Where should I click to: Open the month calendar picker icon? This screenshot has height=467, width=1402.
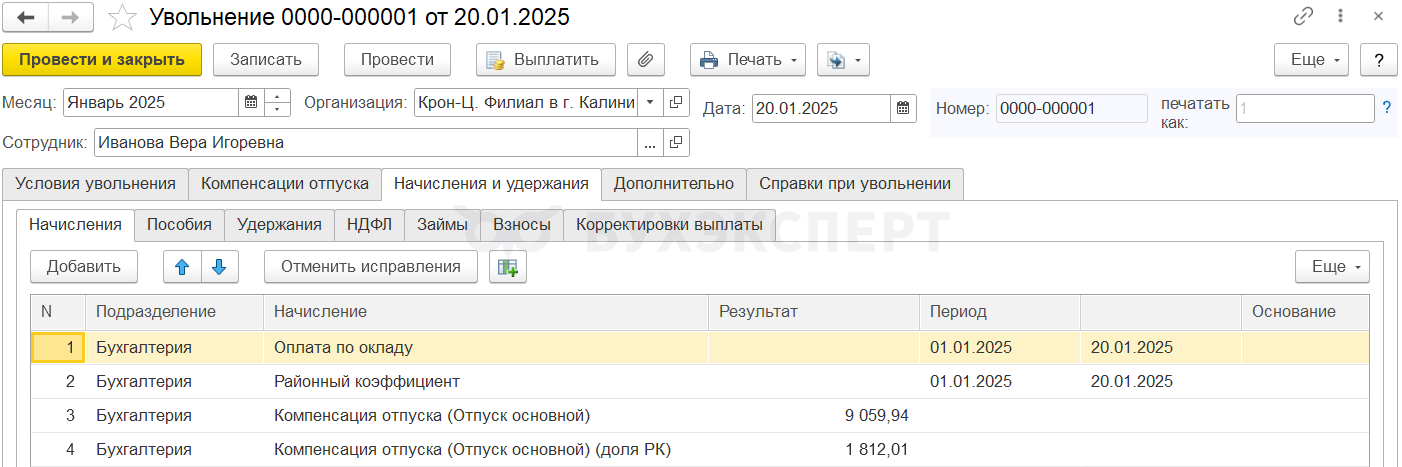(251, 102)
